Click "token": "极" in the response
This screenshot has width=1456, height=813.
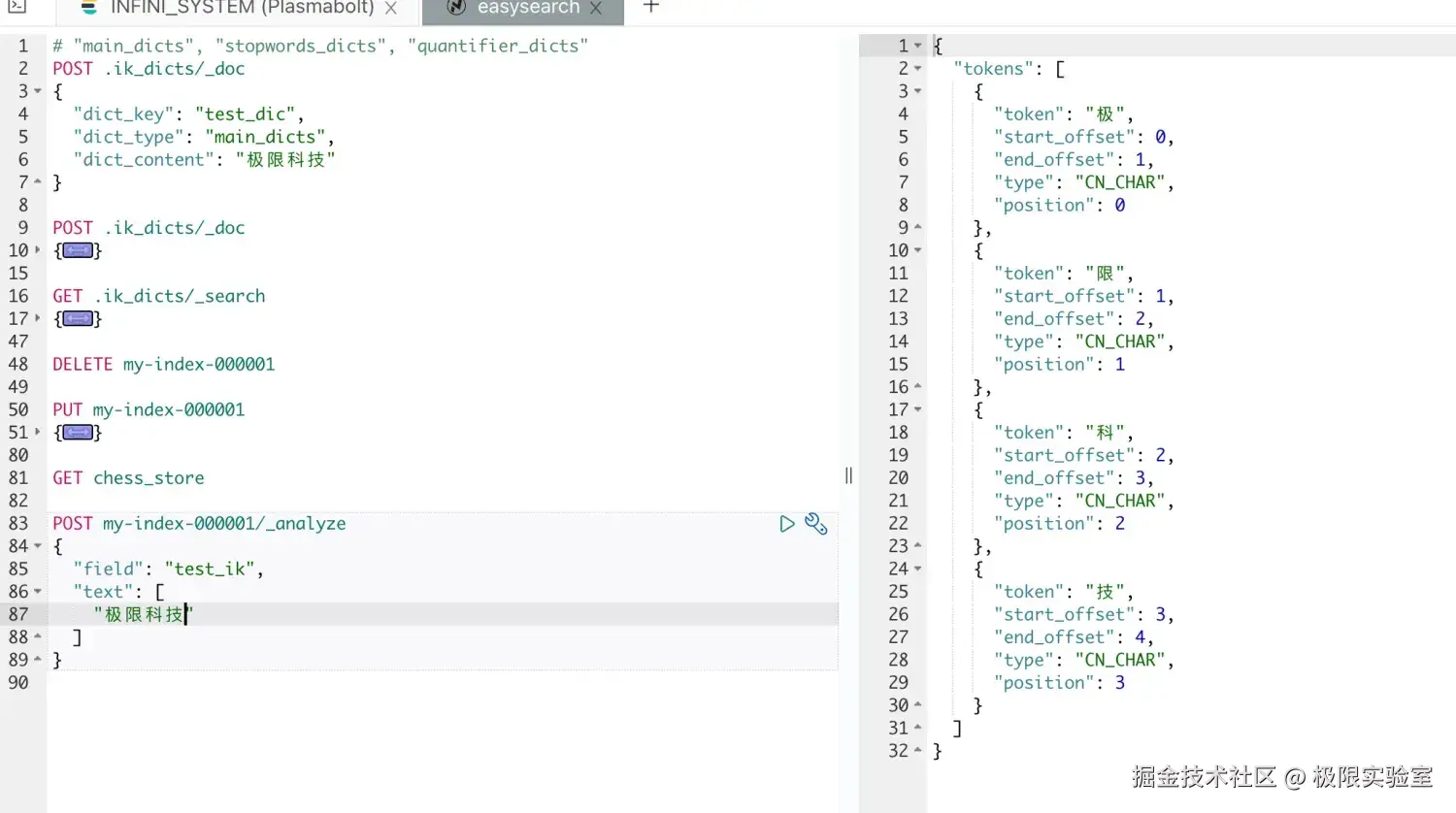coord(1064,114)
